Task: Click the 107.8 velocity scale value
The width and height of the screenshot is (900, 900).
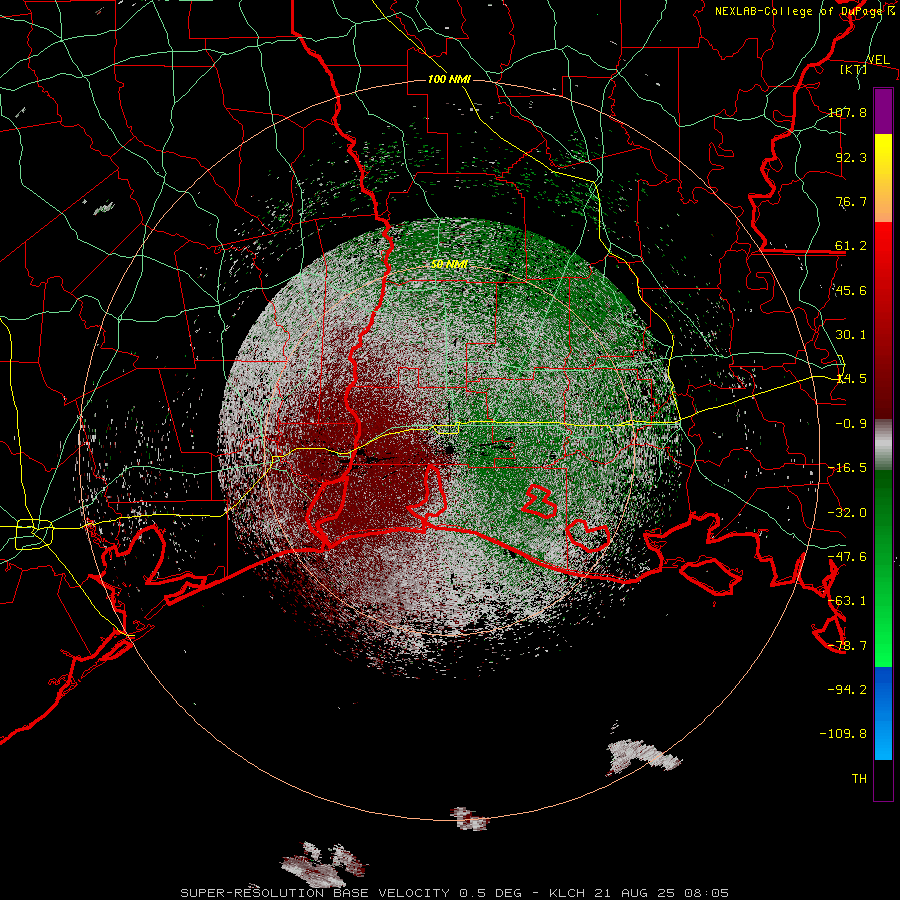Action: (847, 112)
